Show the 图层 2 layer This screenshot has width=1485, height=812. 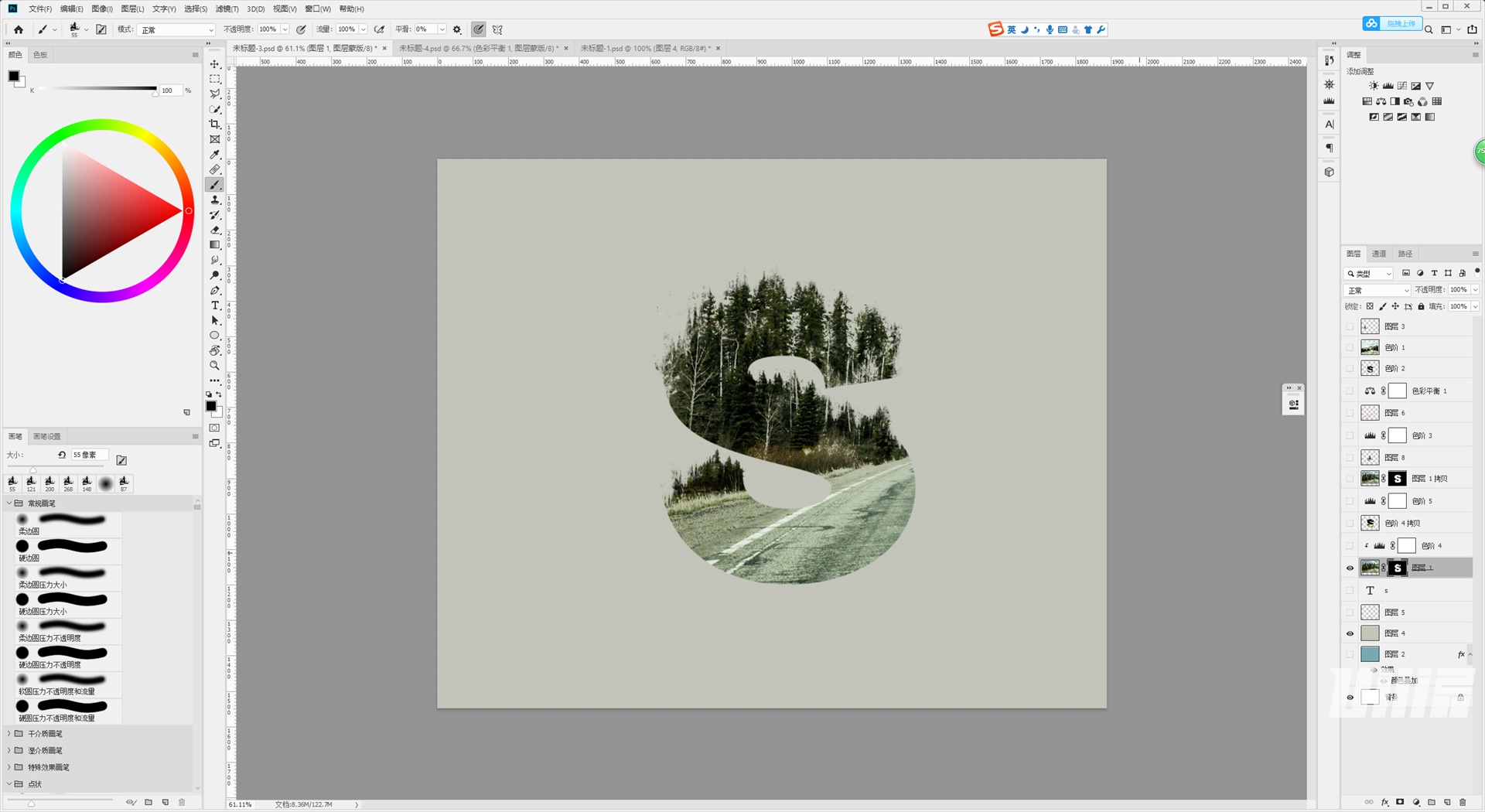[x=1350, y=654]
